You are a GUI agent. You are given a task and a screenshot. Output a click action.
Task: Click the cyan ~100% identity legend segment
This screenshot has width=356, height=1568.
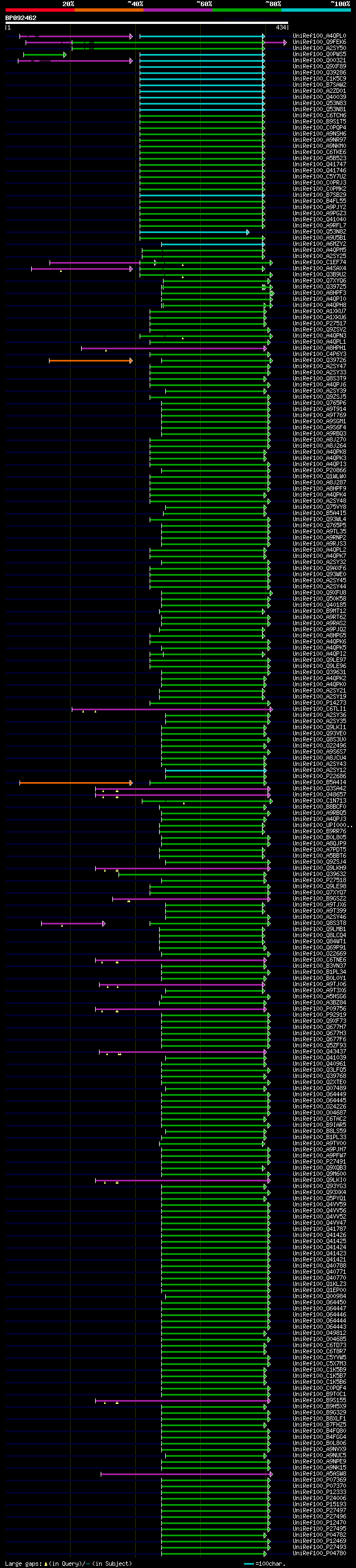(x=316, y=10)
